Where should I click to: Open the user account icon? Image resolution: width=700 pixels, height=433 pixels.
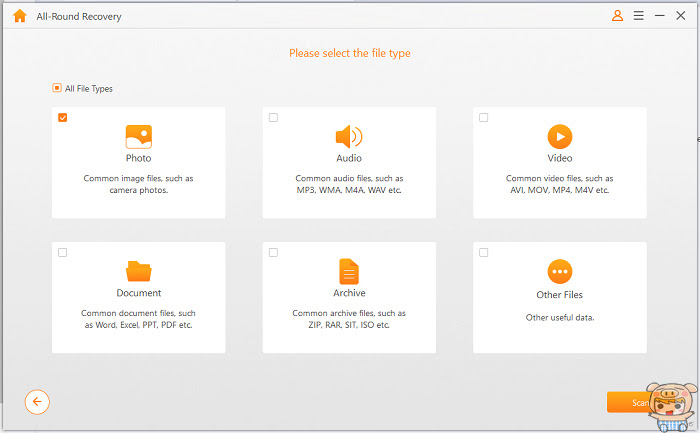pos(617,16)
